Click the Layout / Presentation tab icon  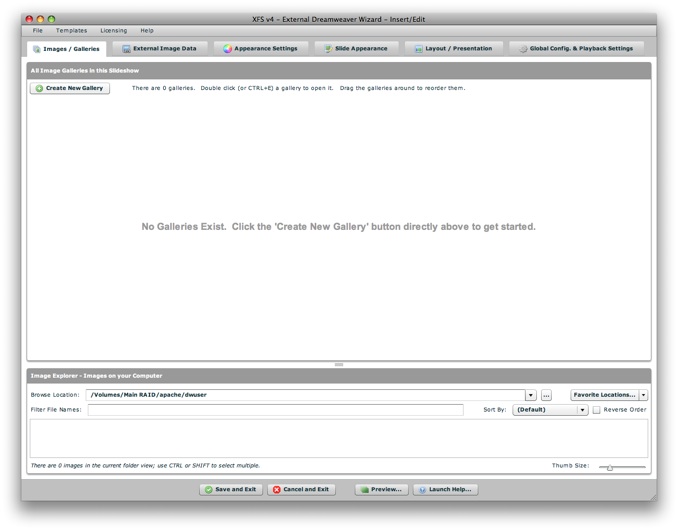click(x=419, y=48)
